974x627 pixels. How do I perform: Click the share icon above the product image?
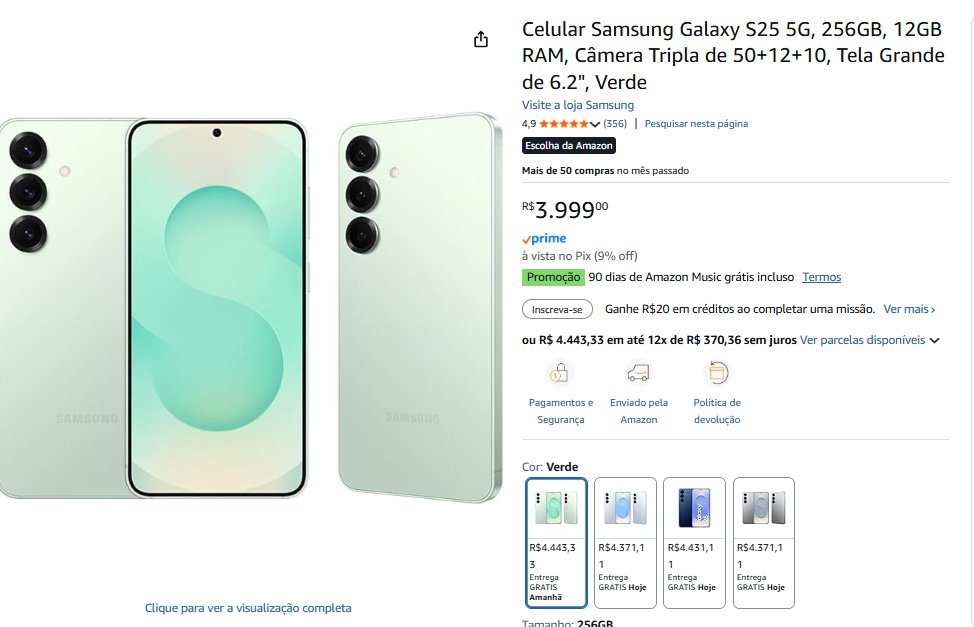point(481,39)
